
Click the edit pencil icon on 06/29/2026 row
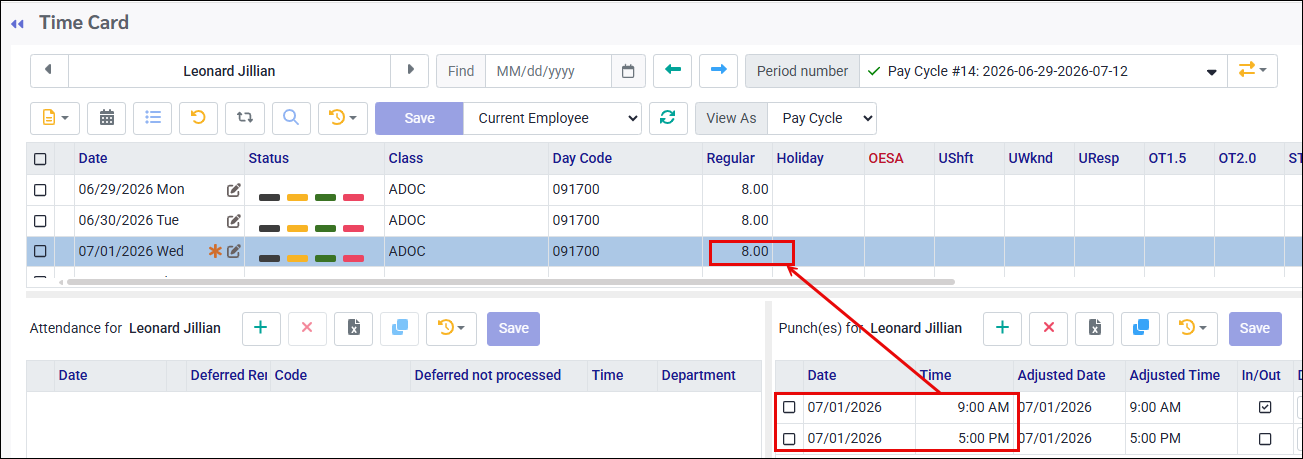click(234, 190)
